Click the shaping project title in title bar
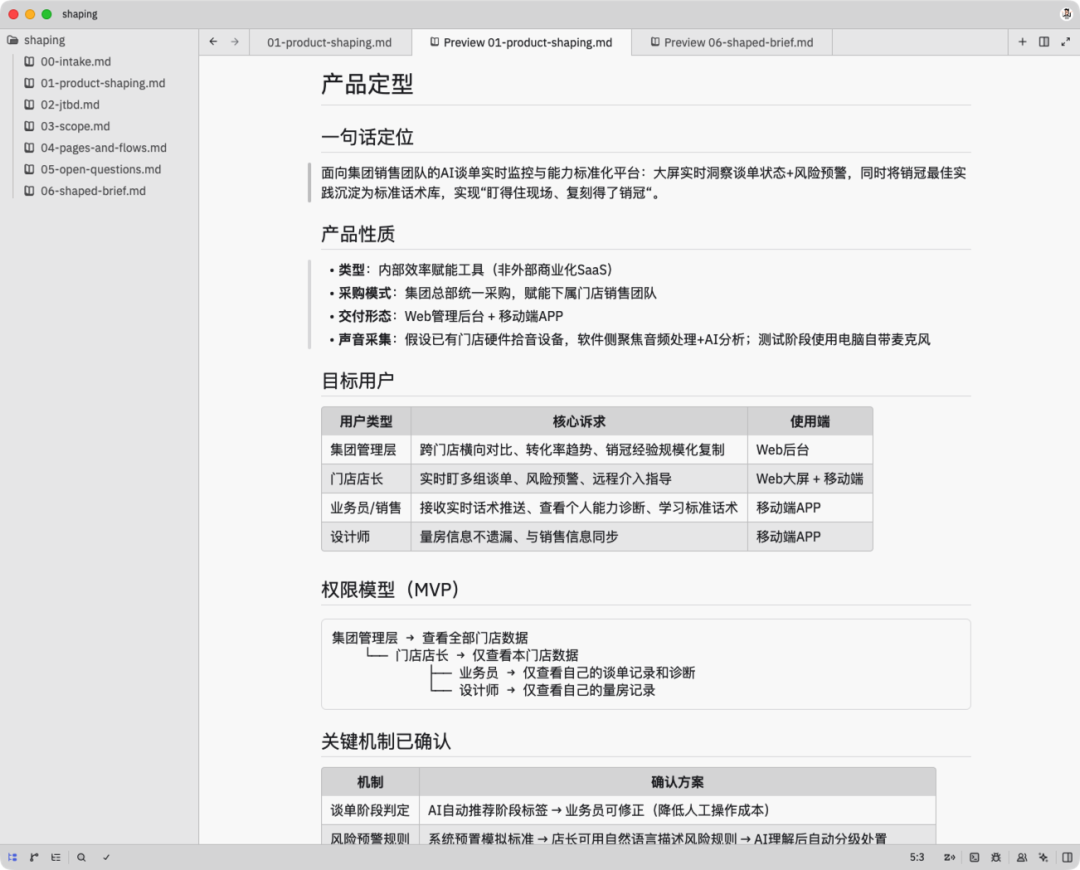The width and height of the screenshot is (1080, 870). (x=80, y=14)
